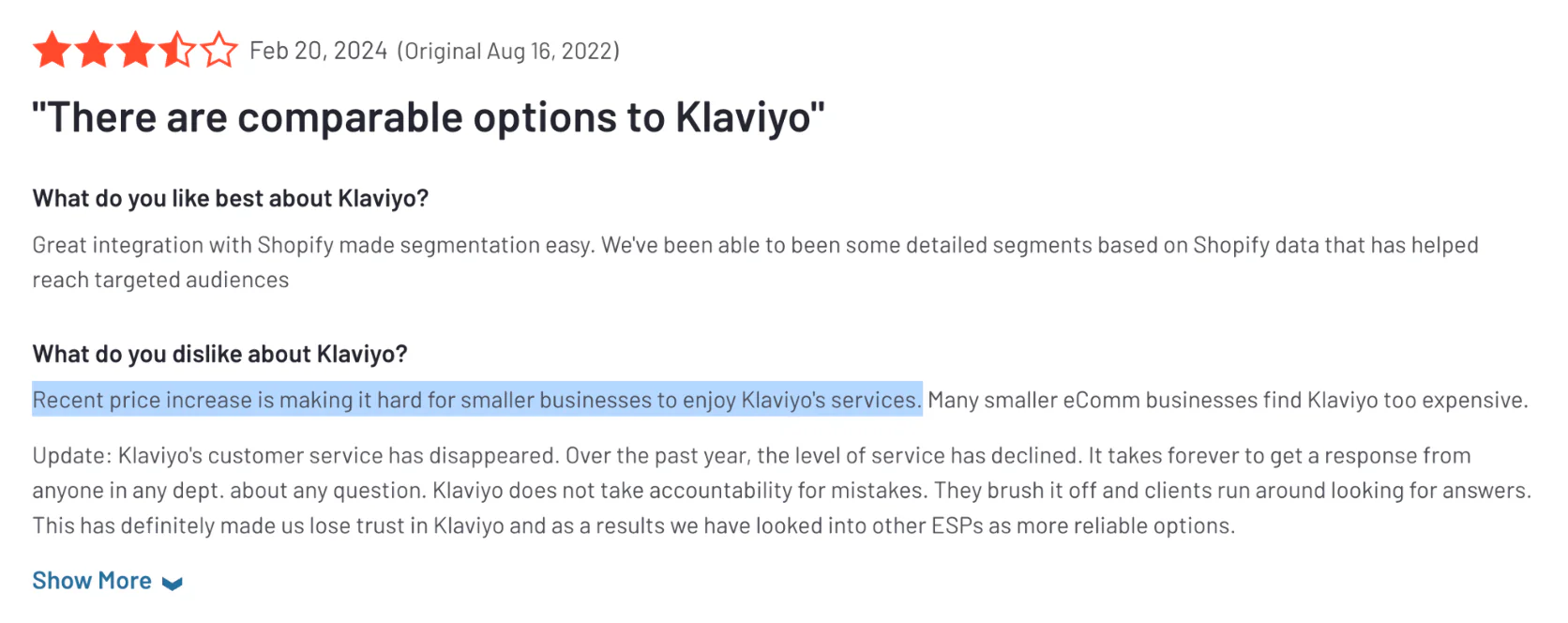Image resolution: width=1568 pixels, height=623 pixels.
Task: Click the second filled rating star
Action: click(x=94, y=50)
